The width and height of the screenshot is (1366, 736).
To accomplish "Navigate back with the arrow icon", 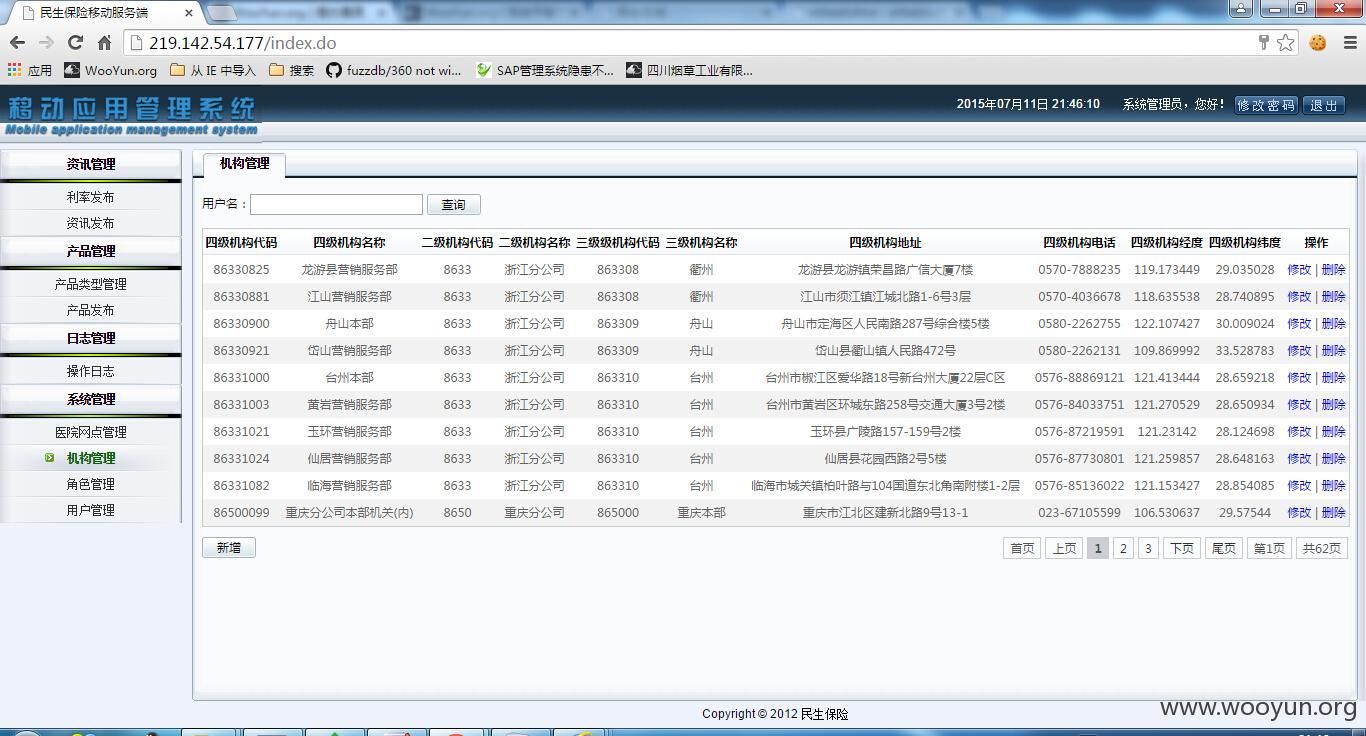I will (x=17, y=43).
